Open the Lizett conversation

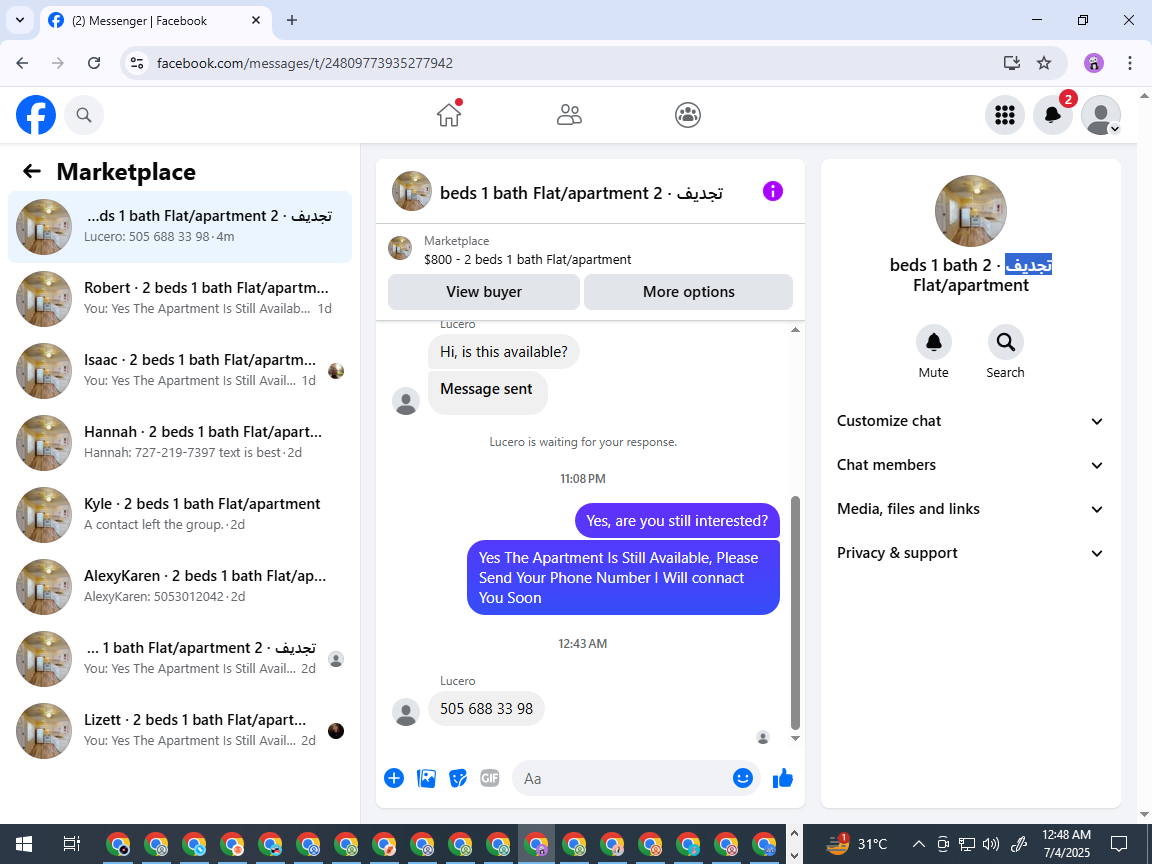click(x=180, y=731)
